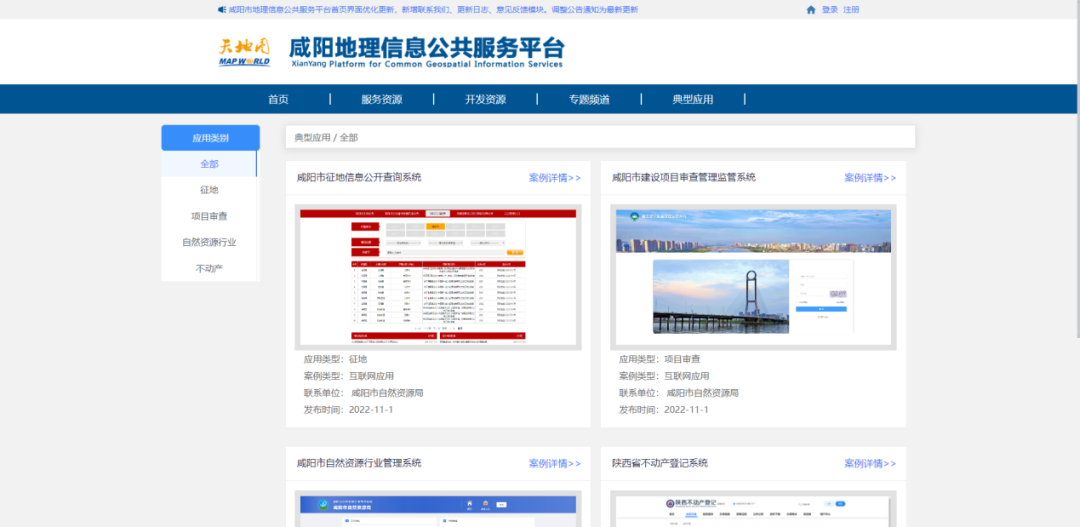Open the scrolling announcement text link
1080x527 pixels.
[433, 10]
